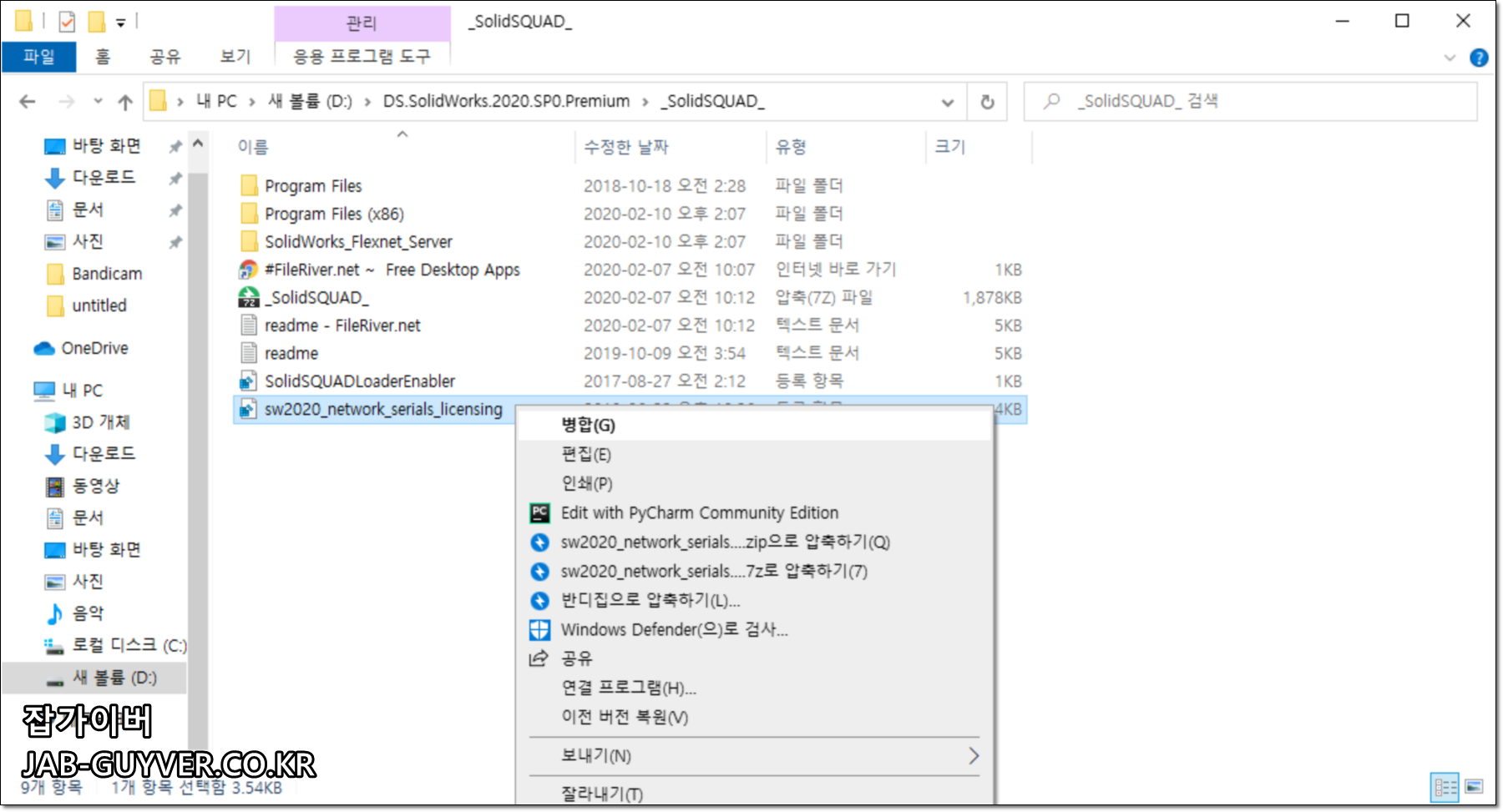Click the New folder quick access icon
The width and height of the screenshot is (1503, 812).
click(x=97, y=21)
